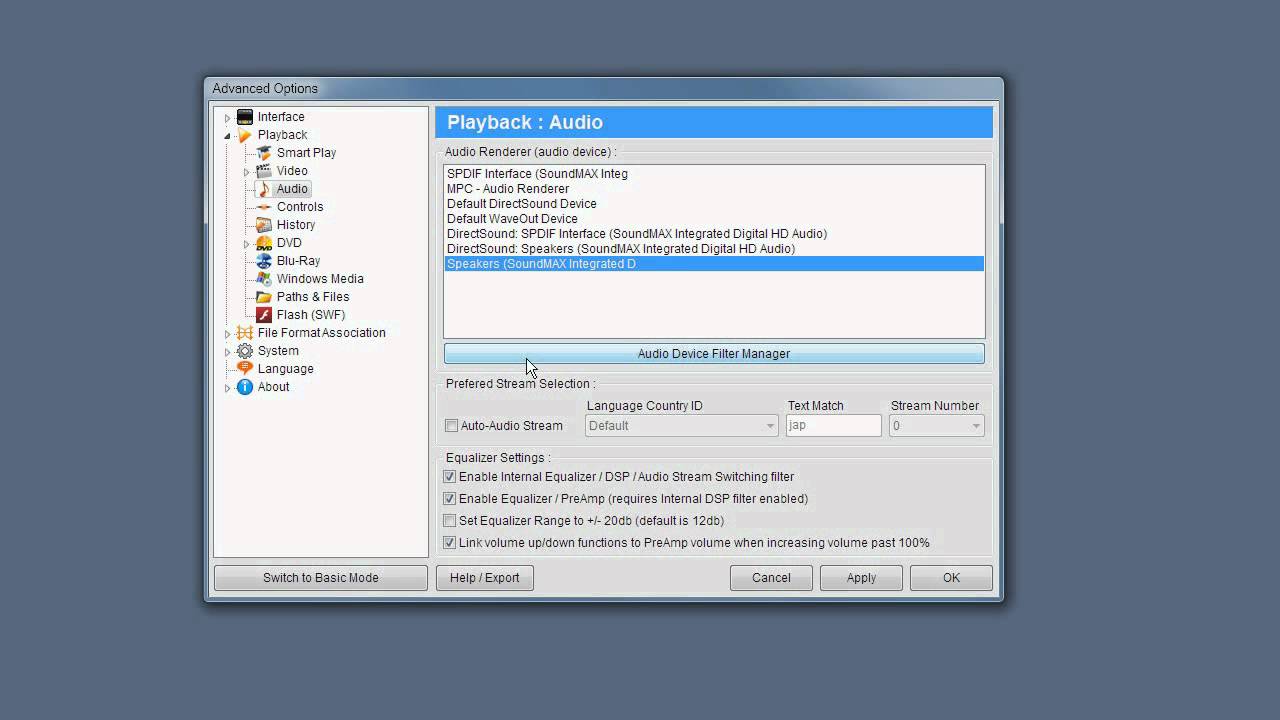Click the OK button
This screenshot has height=720, width=1280.
[951, 578]
